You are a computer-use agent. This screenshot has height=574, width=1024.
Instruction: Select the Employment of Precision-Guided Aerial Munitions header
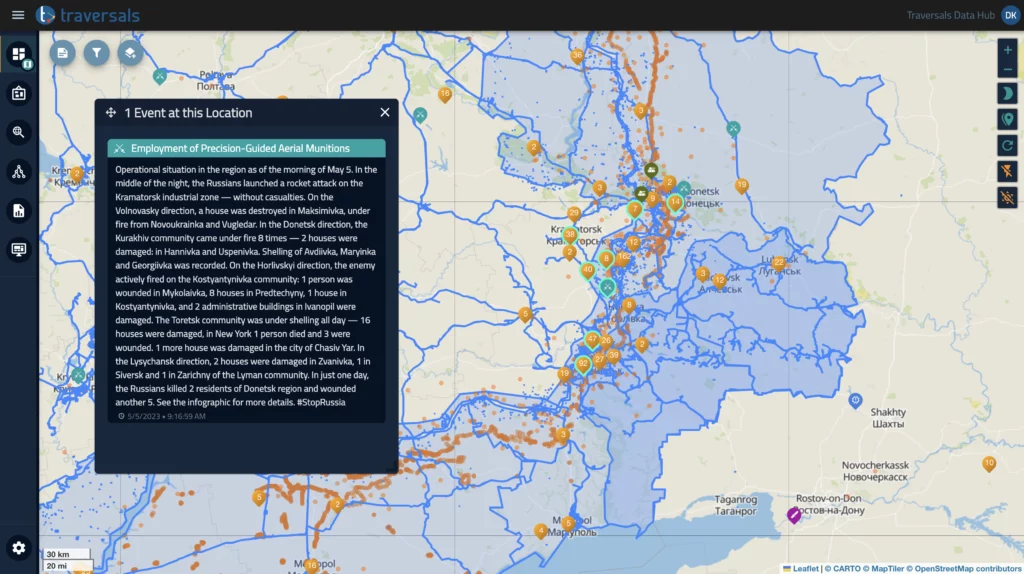247,148
